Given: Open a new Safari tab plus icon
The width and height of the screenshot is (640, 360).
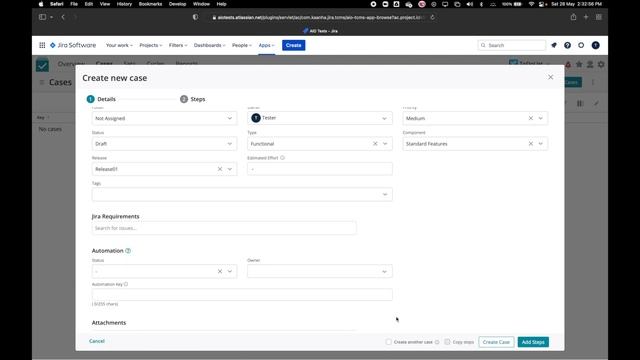Looking at the screenshot, I should 586,17.
